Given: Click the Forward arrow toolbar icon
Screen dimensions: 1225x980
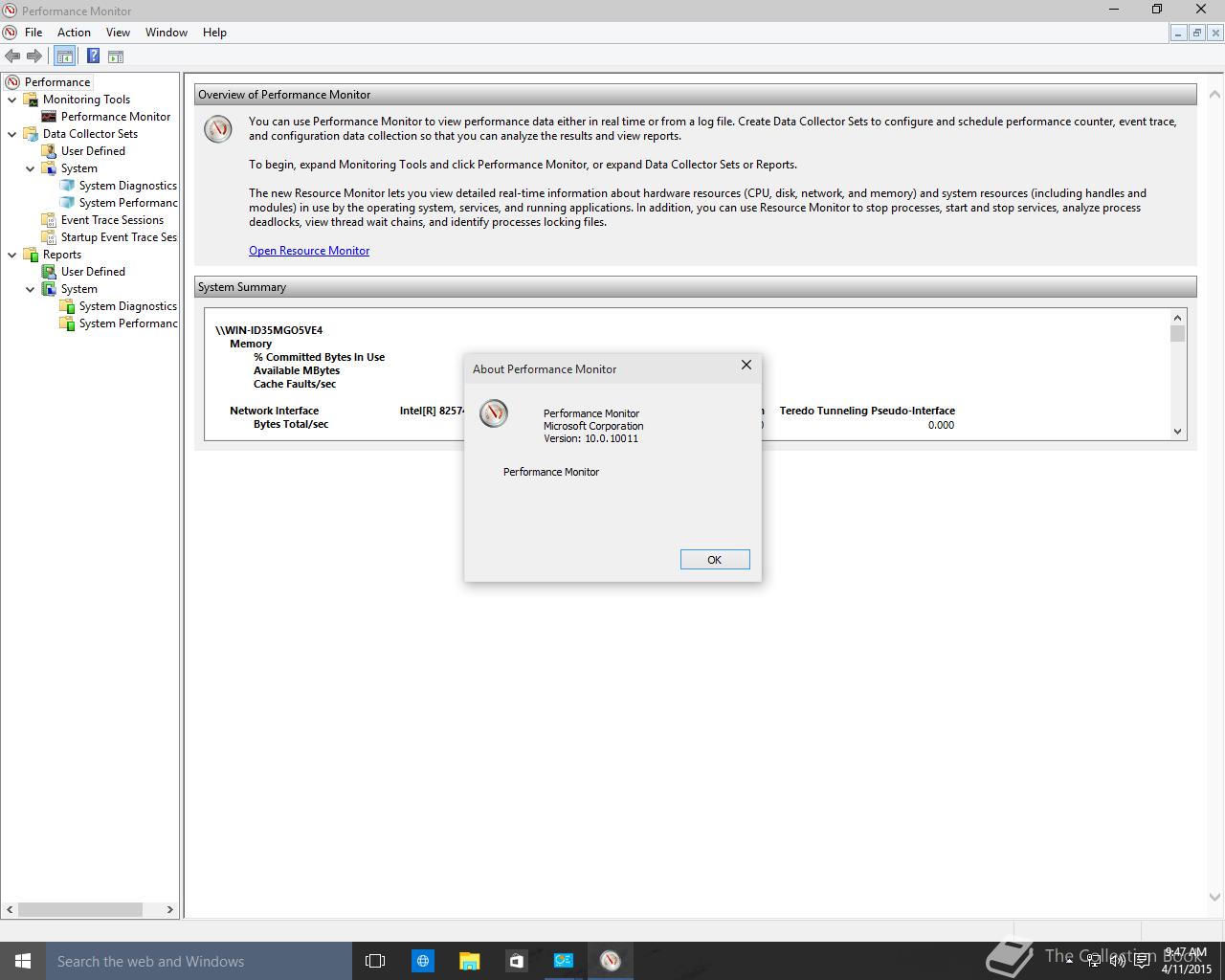Looking at the screenshot, I should tap(34, 56).
